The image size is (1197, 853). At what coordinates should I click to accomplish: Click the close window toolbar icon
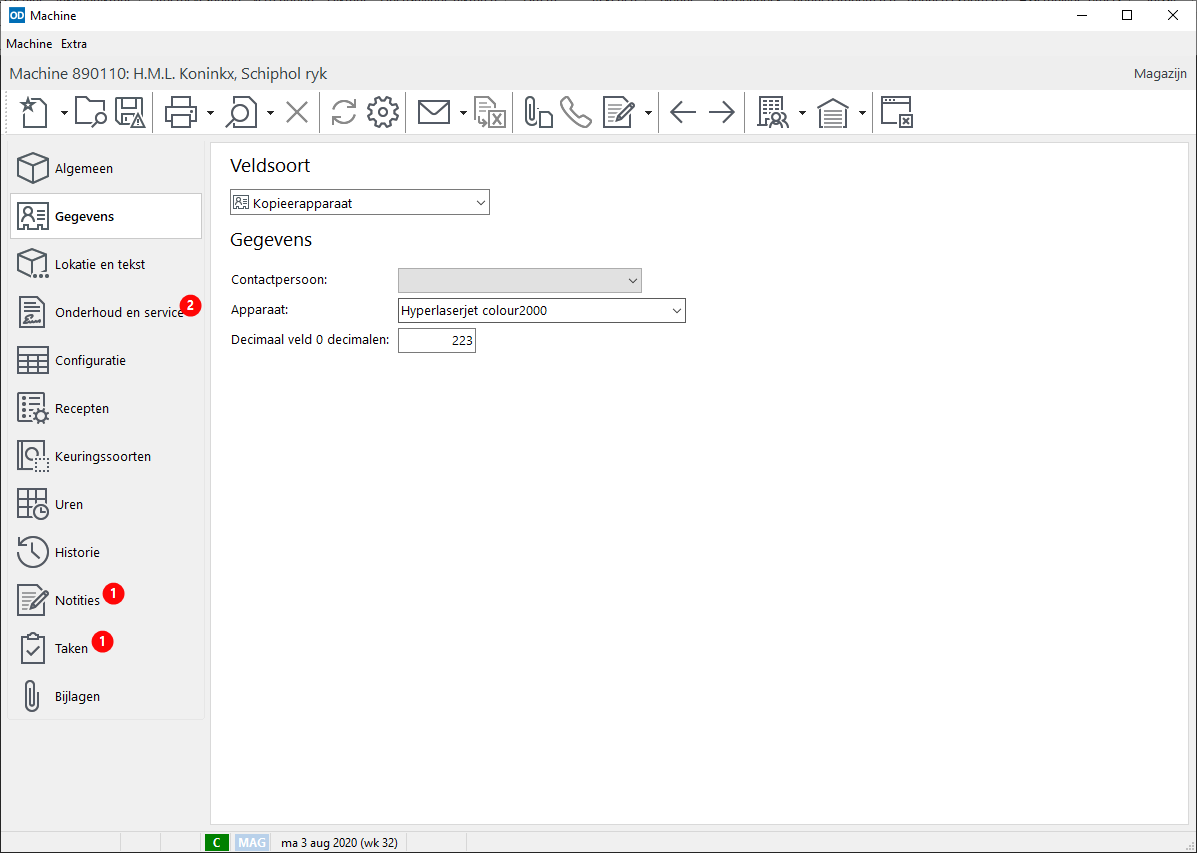(x=896, y=113)
